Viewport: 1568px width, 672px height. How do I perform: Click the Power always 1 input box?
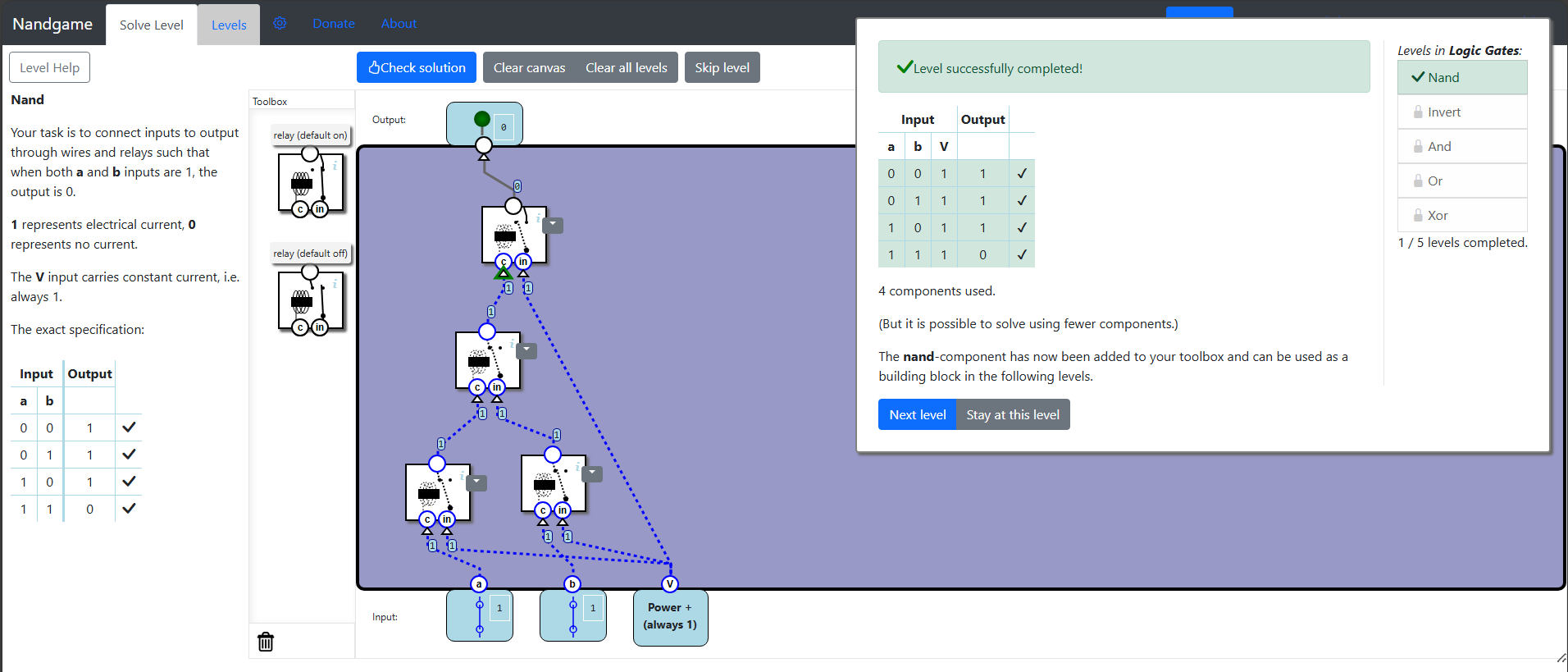click(x=670, y=617)
